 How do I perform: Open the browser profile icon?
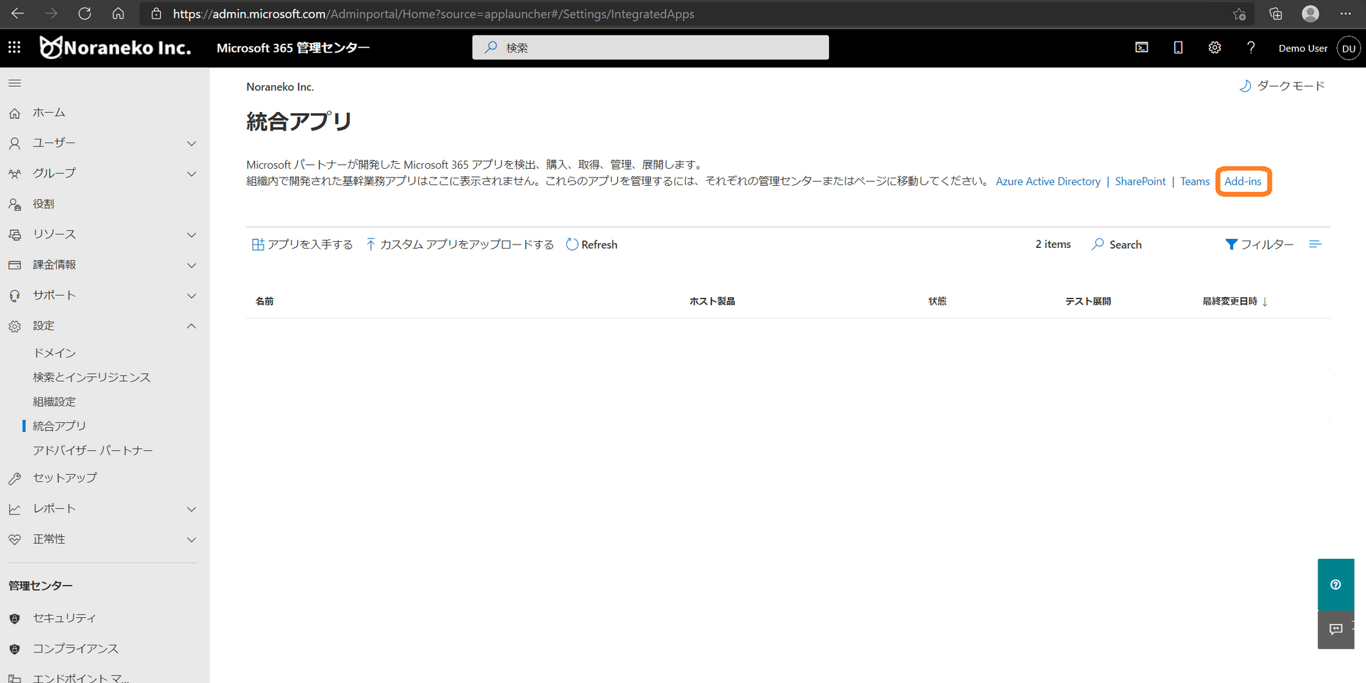point(1310,14)
